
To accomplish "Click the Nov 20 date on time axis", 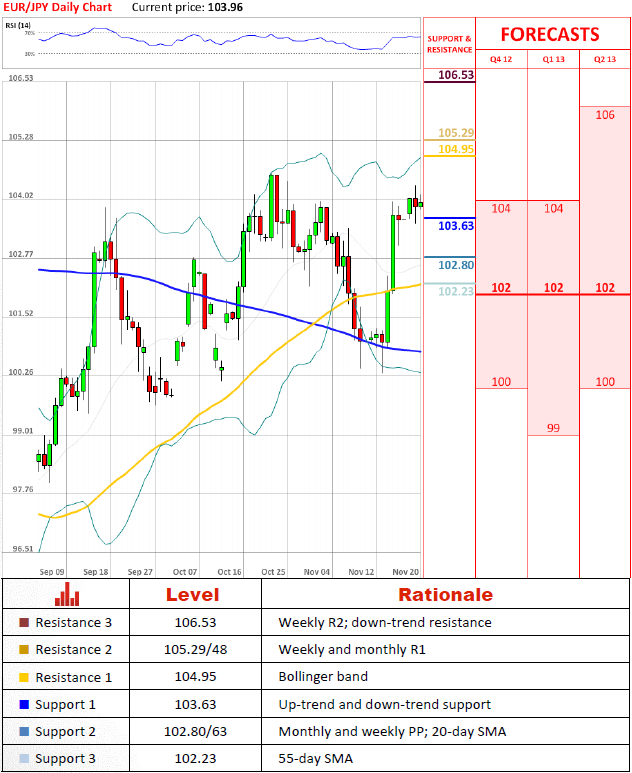I will click(x=404, y=572).
